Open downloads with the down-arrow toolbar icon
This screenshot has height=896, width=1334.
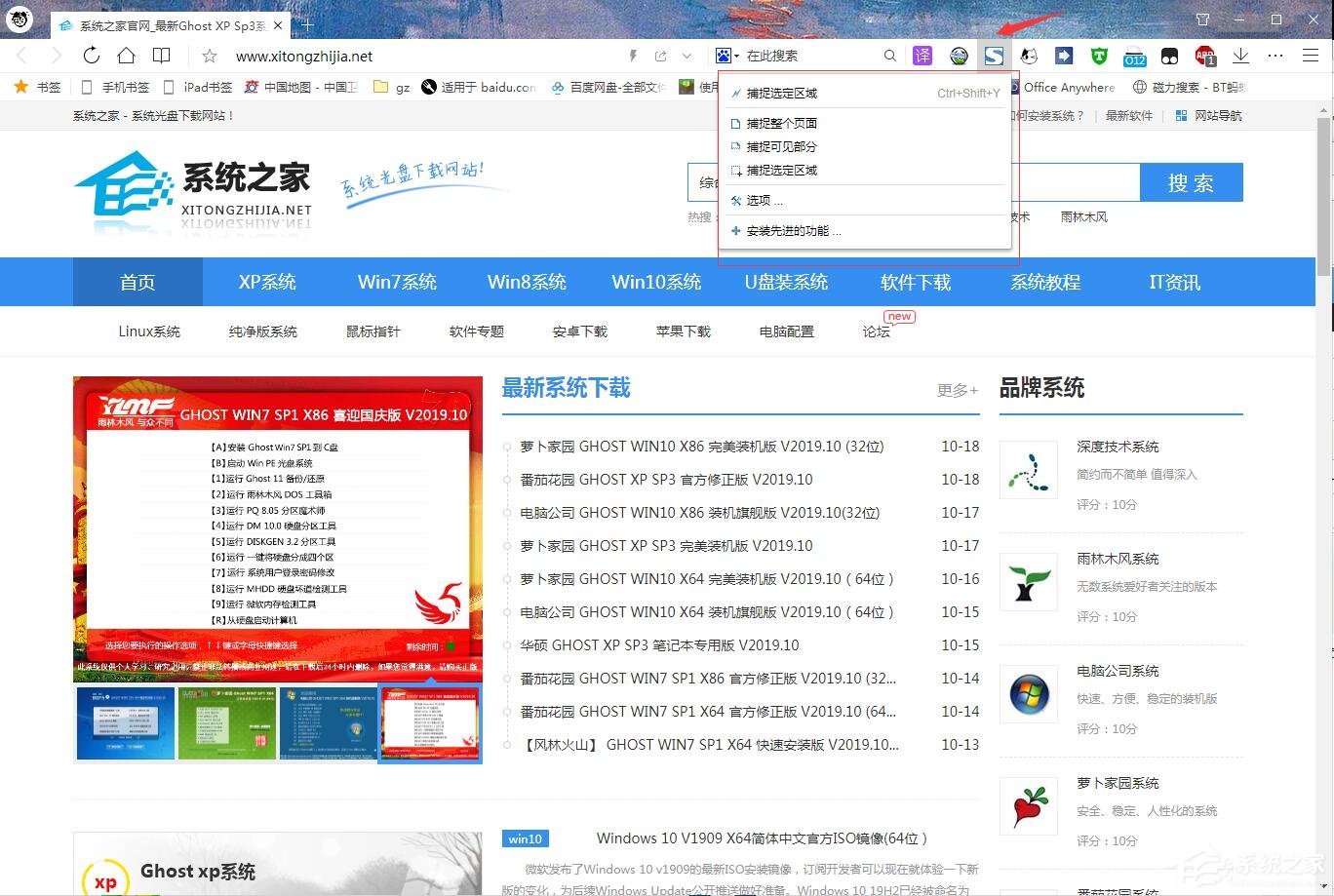1240,56
